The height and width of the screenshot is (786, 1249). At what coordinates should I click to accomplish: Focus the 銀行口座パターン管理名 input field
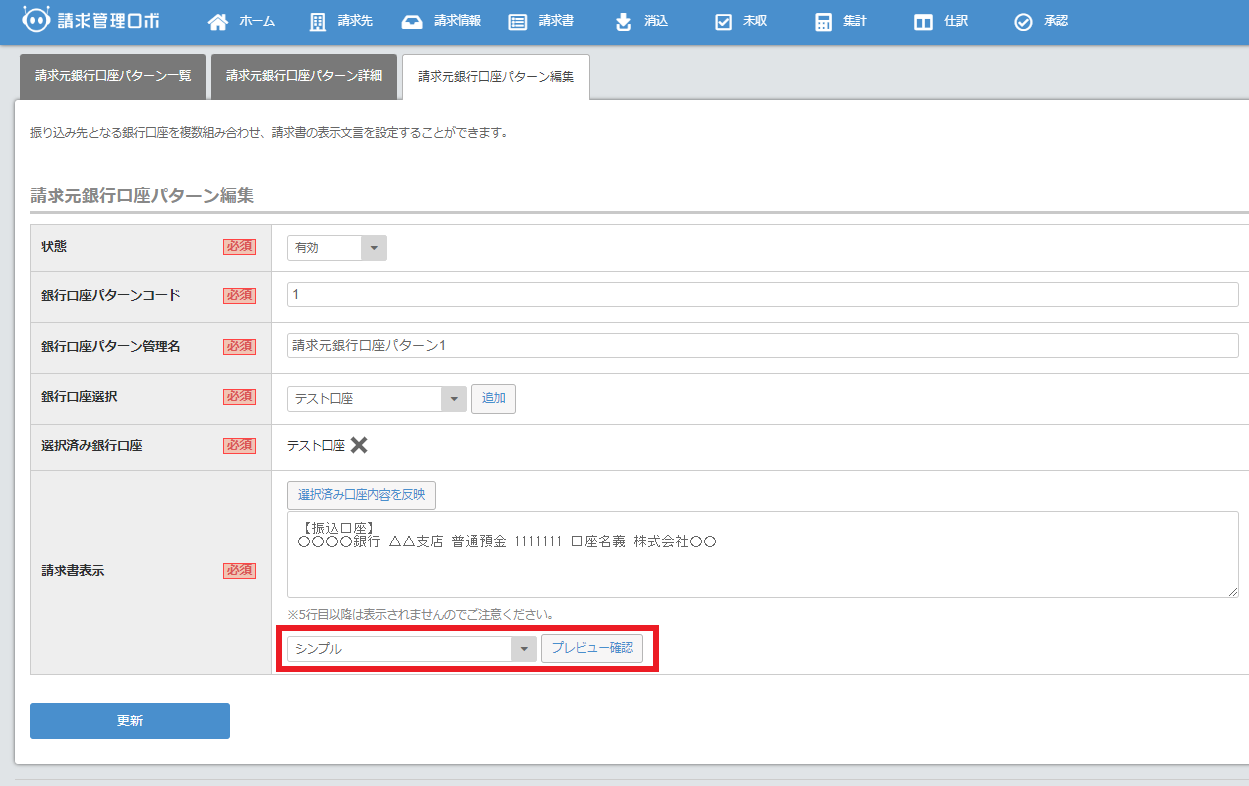click(763, 345)
